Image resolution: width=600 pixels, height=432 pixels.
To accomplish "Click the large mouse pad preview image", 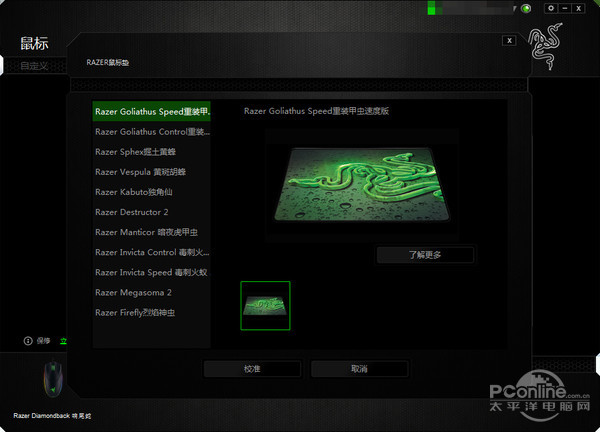I will [366, 183].
